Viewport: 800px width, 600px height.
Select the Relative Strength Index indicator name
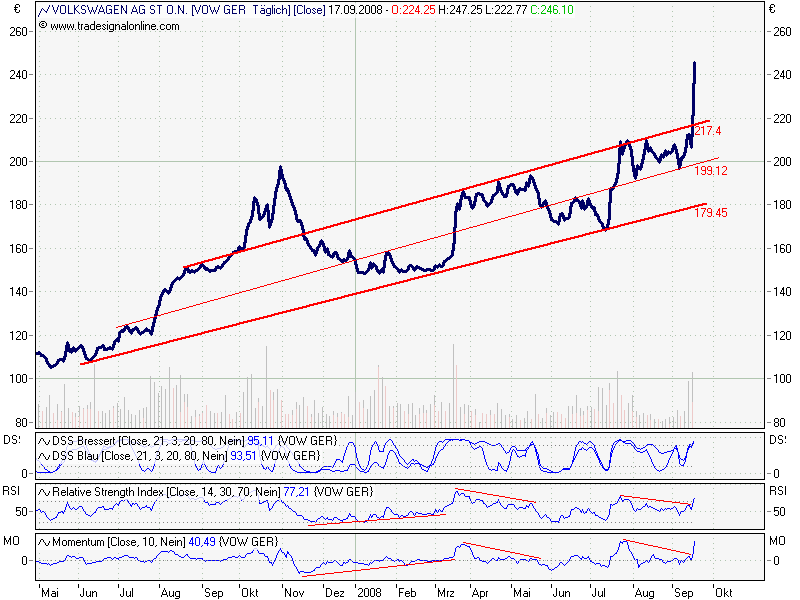[108, 492]
